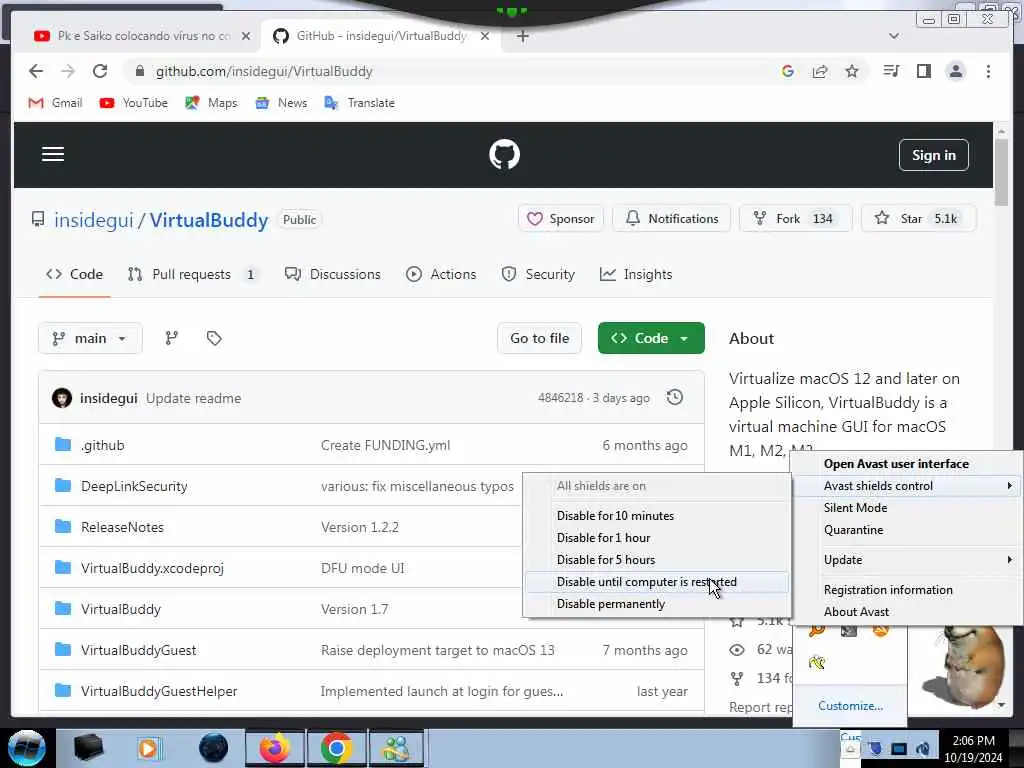Open commit history clock icon
1024x768 pixels.
(x=675, y=397)
